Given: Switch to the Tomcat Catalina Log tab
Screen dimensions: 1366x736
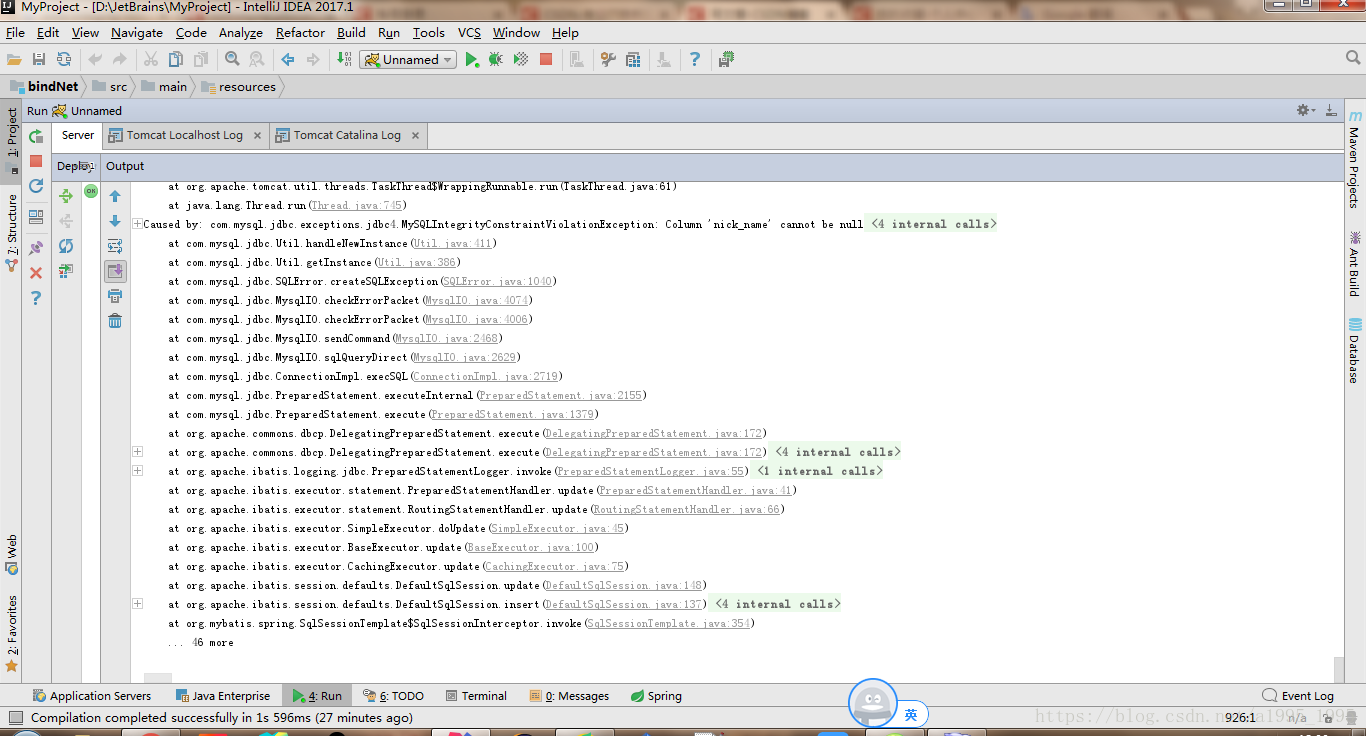Looking at the screenshot, I should coord(347,135).
